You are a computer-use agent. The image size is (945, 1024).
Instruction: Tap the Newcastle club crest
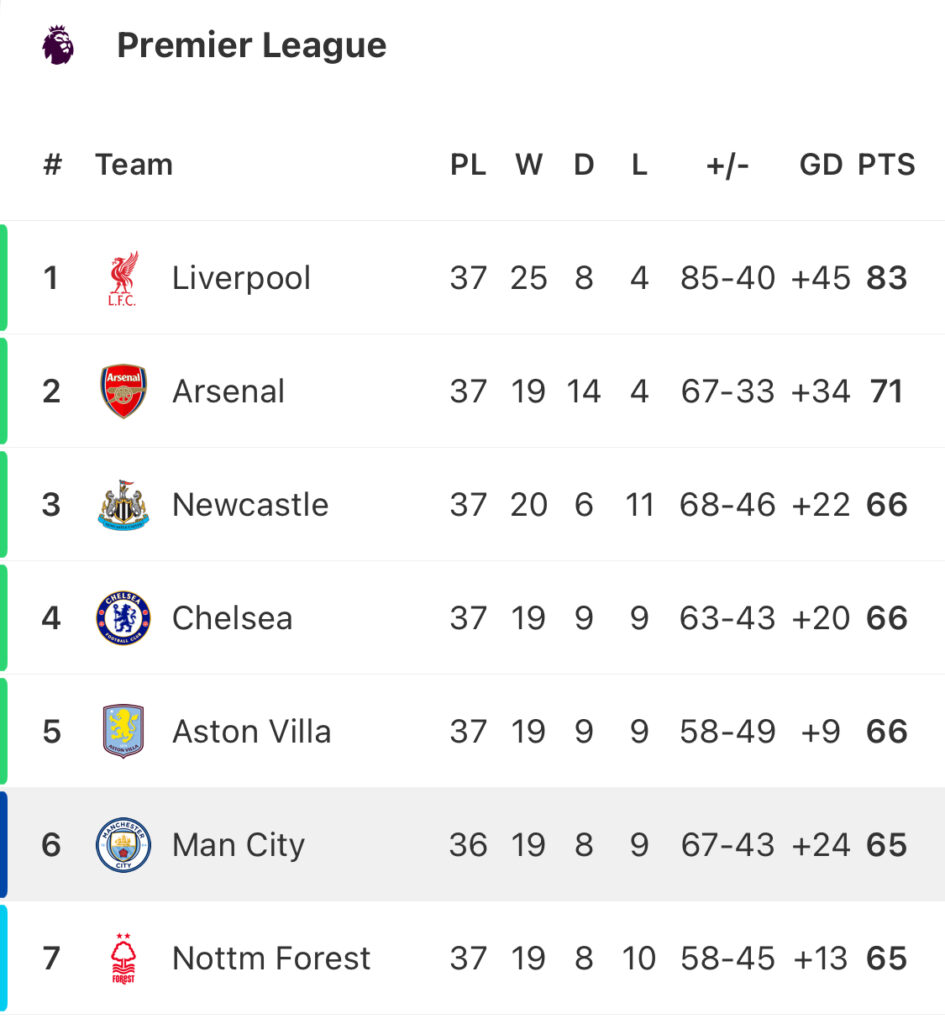123,505
